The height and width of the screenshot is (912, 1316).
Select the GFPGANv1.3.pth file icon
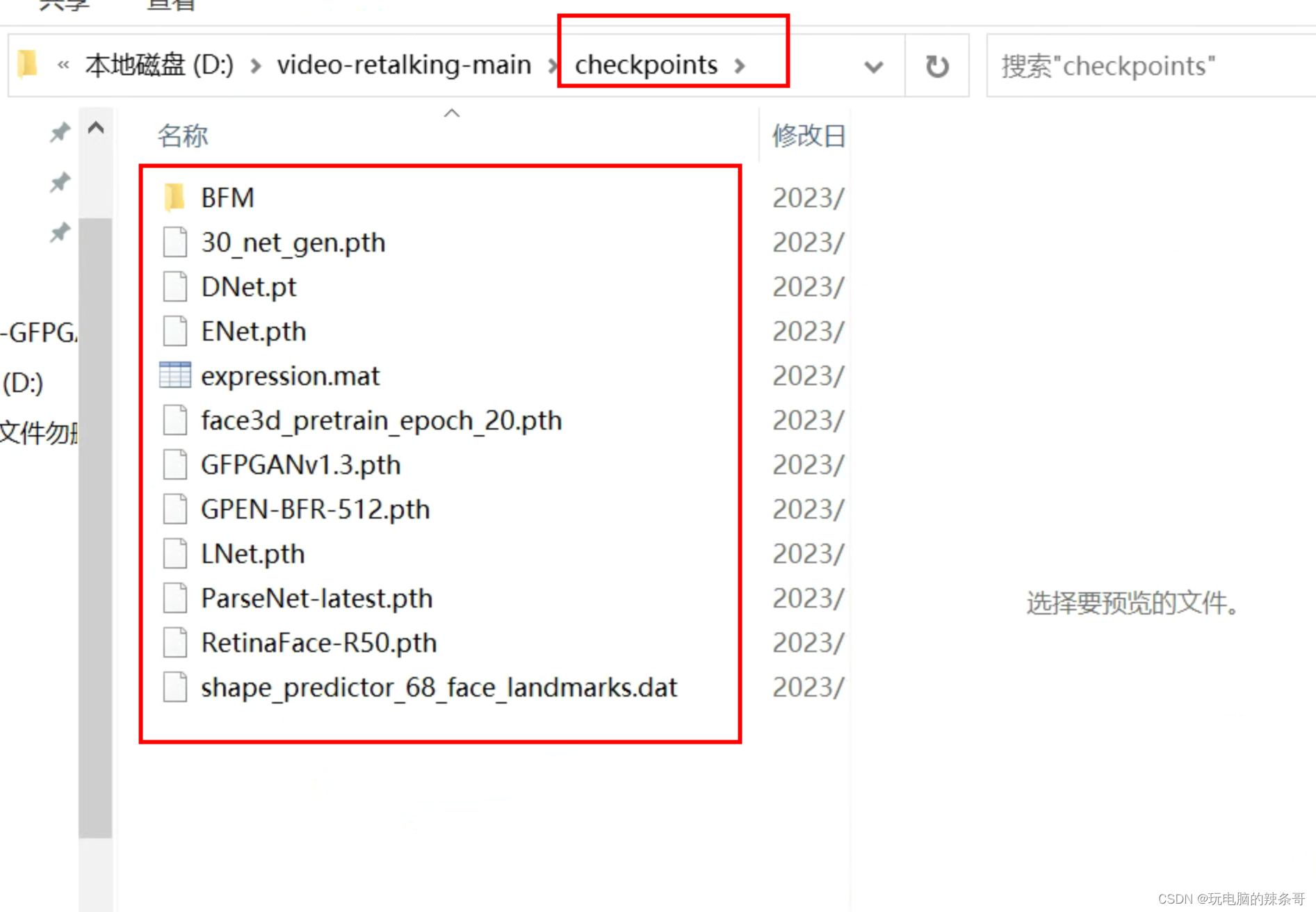174,464
